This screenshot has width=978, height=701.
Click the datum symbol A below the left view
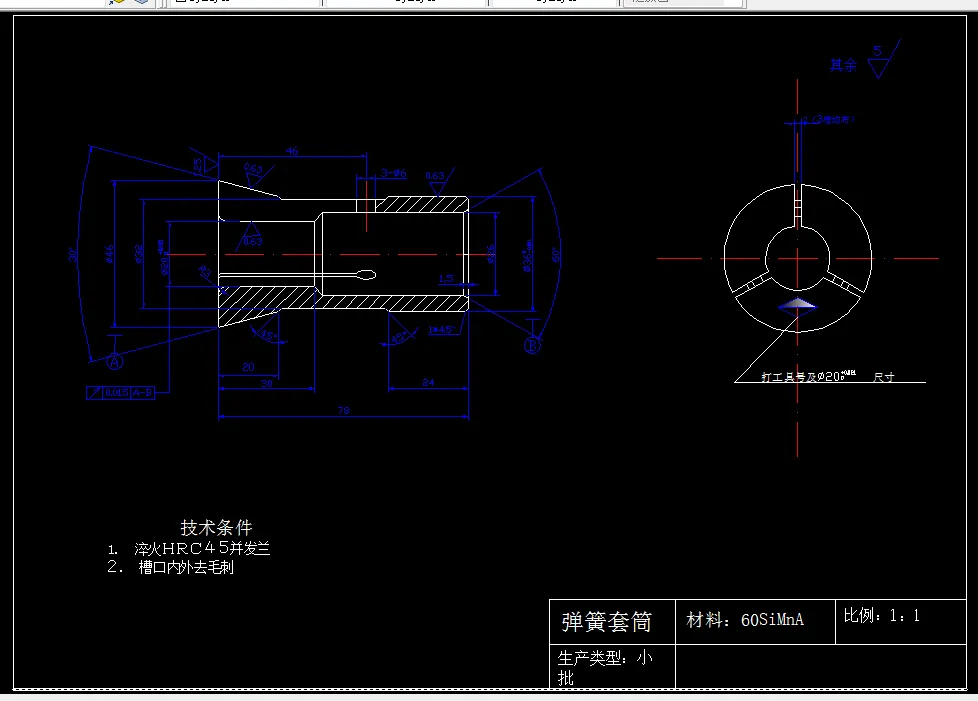tap(114, 361)
